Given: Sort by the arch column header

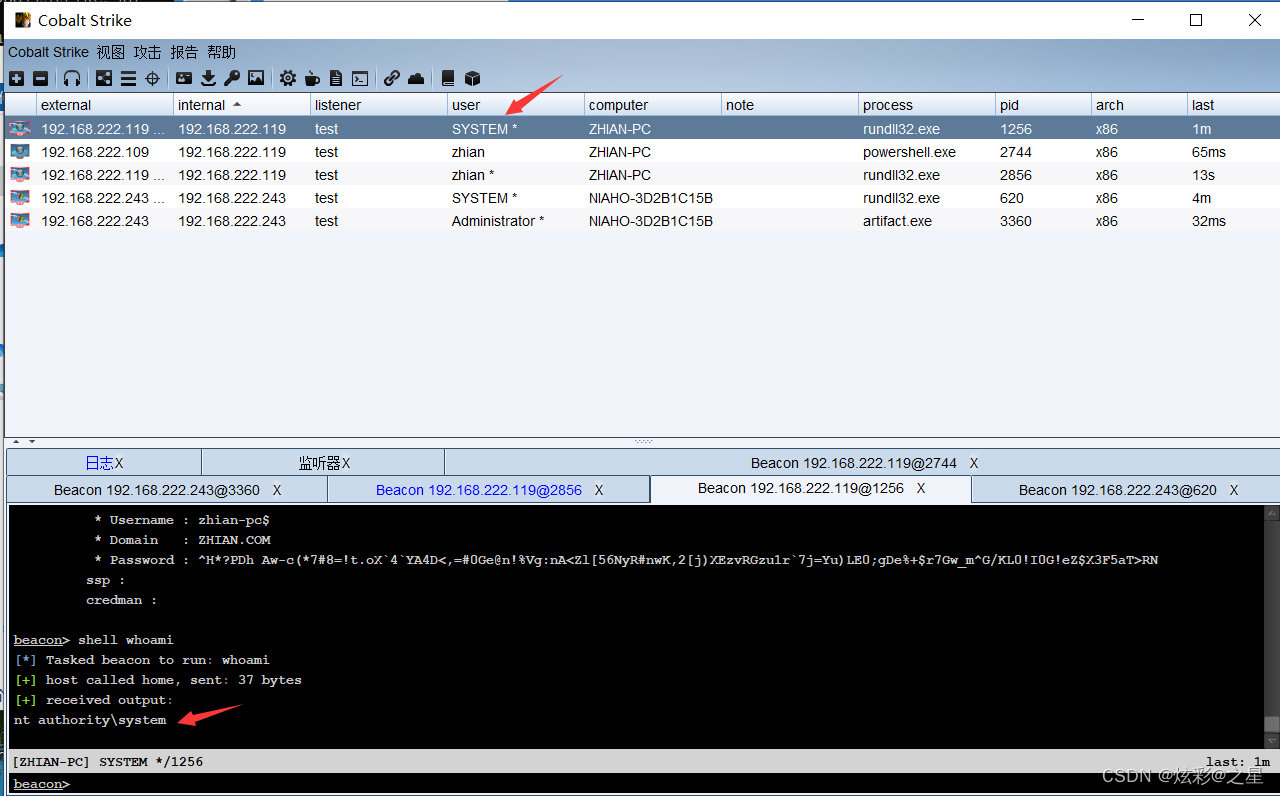Looking at the screenshot, I should tap(1139, 104).
